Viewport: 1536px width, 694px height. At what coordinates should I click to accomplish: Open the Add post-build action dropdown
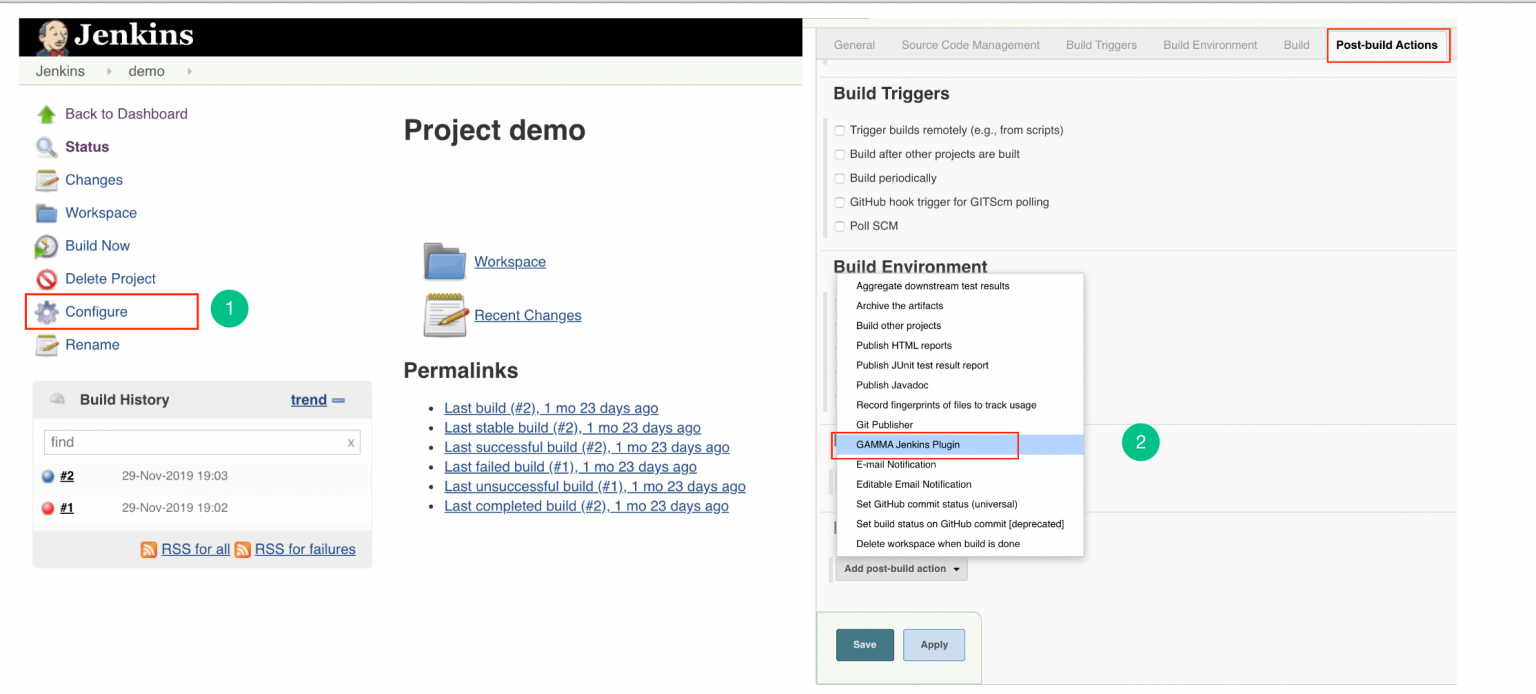[x=901, y=568]
